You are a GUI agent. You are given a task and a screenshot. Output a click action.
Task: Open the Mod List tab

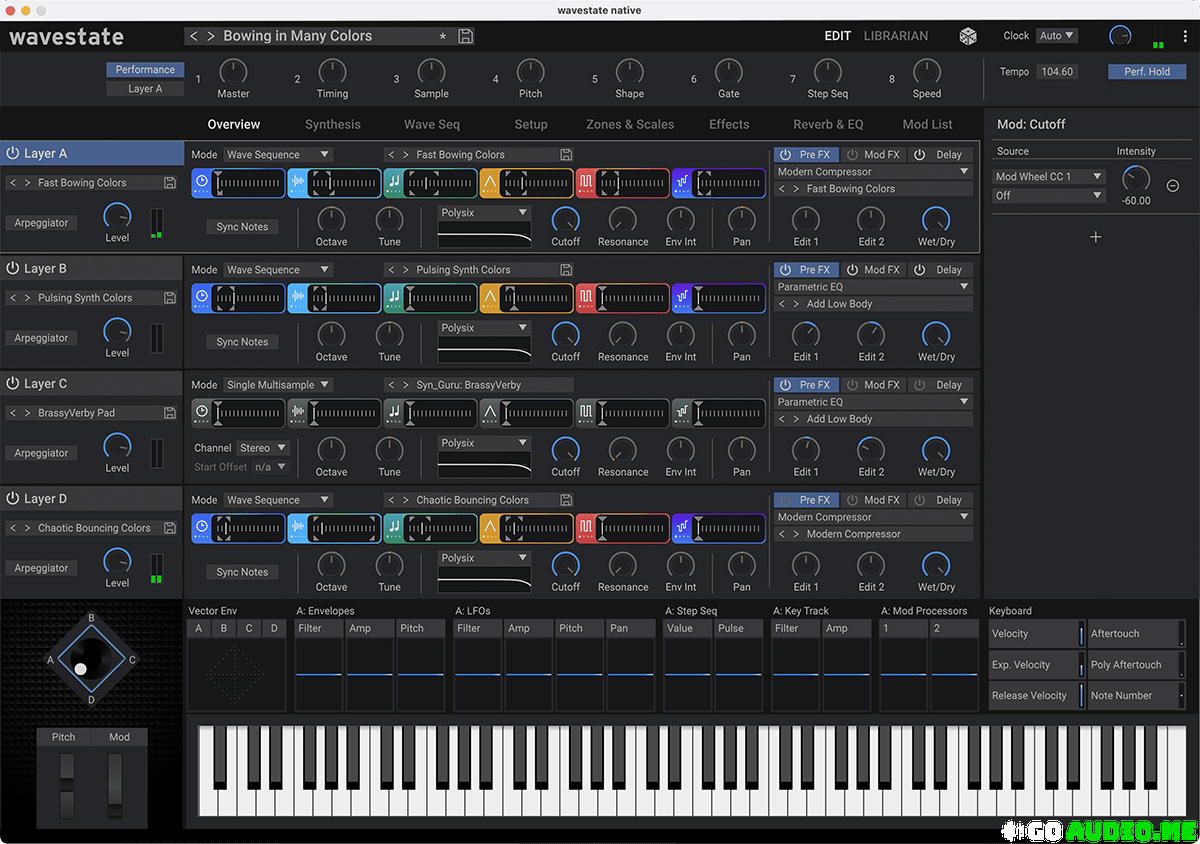928,125
